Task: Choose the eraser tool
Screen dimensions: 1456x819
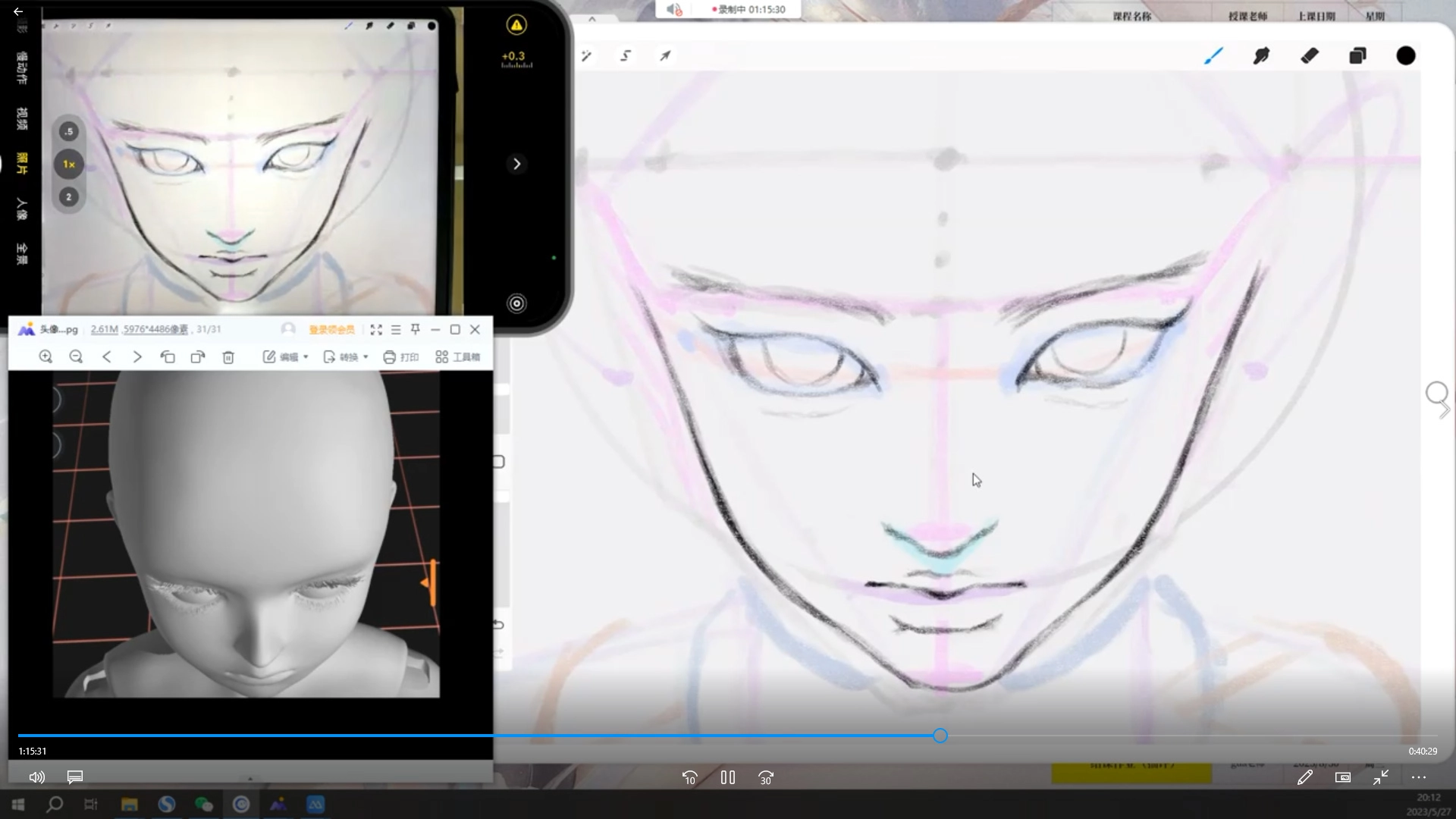Action: 1310,55
